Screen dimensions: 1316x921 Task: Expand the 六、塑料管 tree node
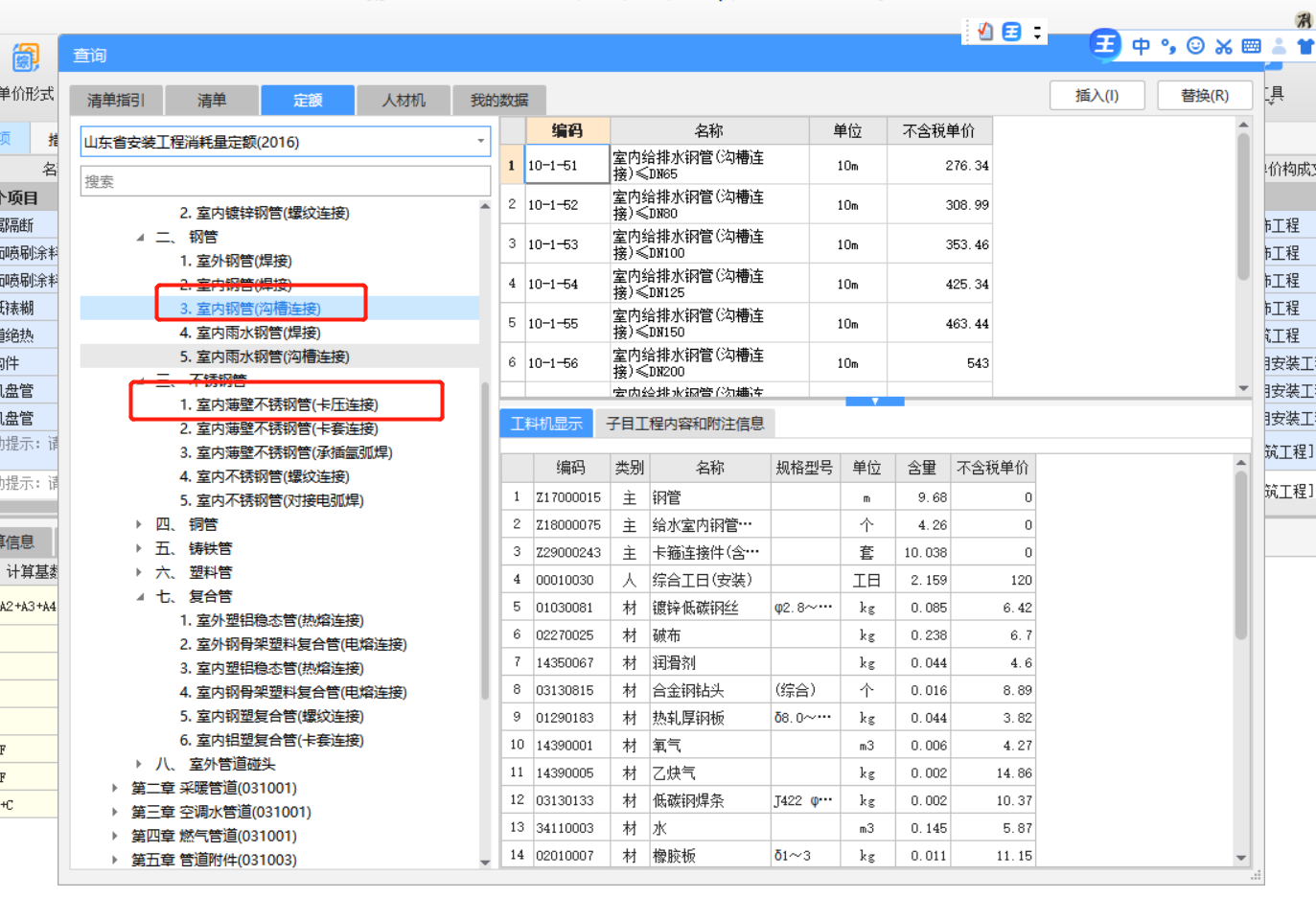[140, 572]
